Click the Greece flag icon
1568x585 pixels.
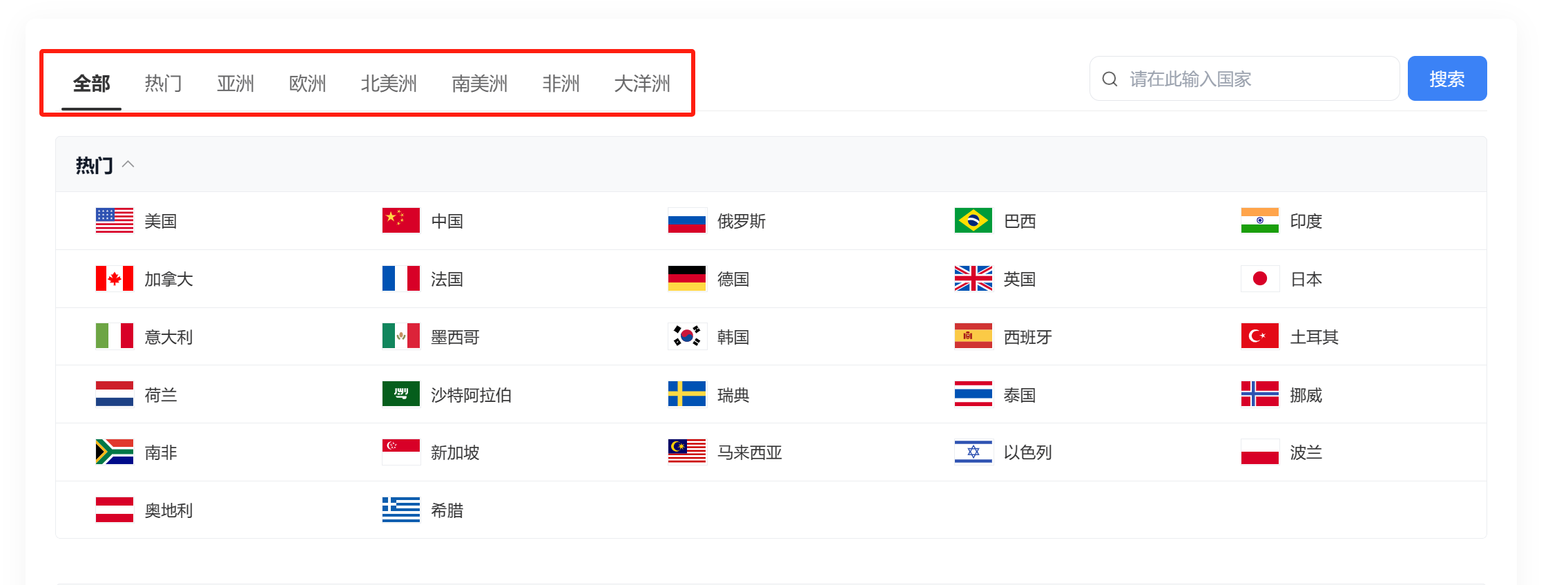pyautogui.click(x=401, y=510)
